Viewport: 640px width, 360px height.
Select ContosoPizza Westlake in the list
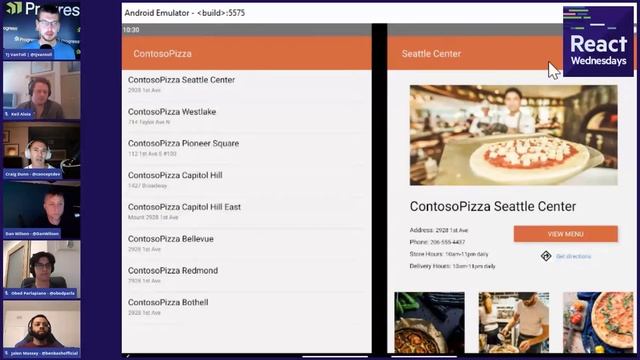click(x=247, y=116)
